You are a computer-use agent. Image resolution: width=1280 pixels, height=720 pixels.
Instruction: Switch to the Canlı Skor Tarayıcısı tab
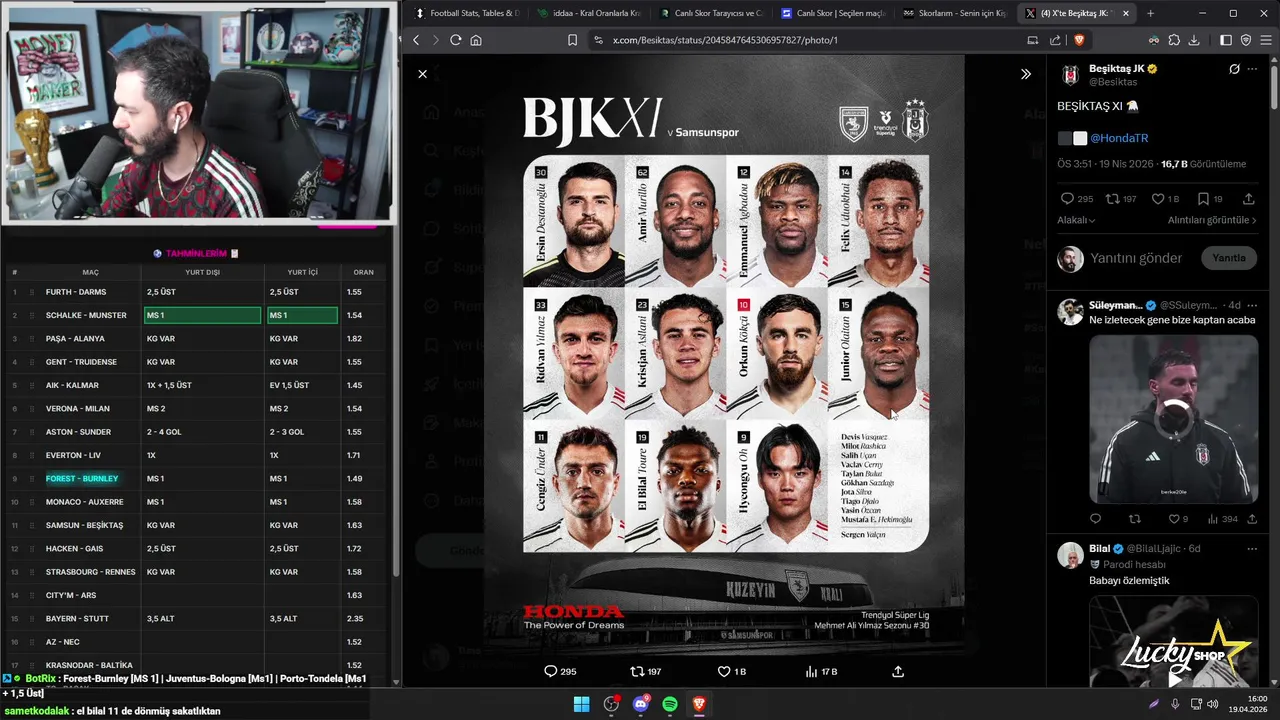tap(711, 13)
